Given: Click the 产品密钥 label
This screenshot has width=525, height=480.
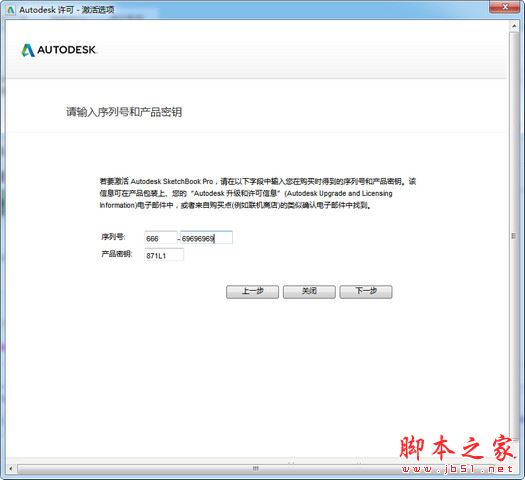Looking at the screenshot, I should coord(117,254).
